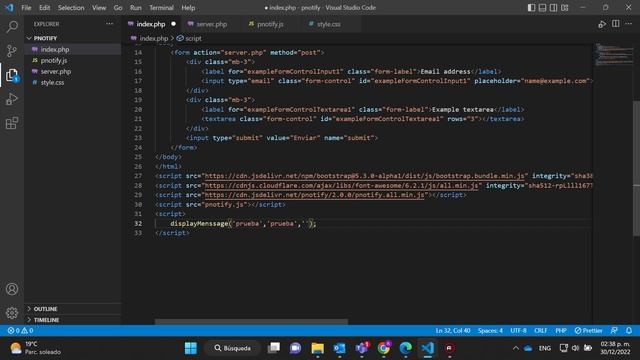640x360 pixels.
Task: Switch to the style.css editor tab
Action: pos(329,24)
